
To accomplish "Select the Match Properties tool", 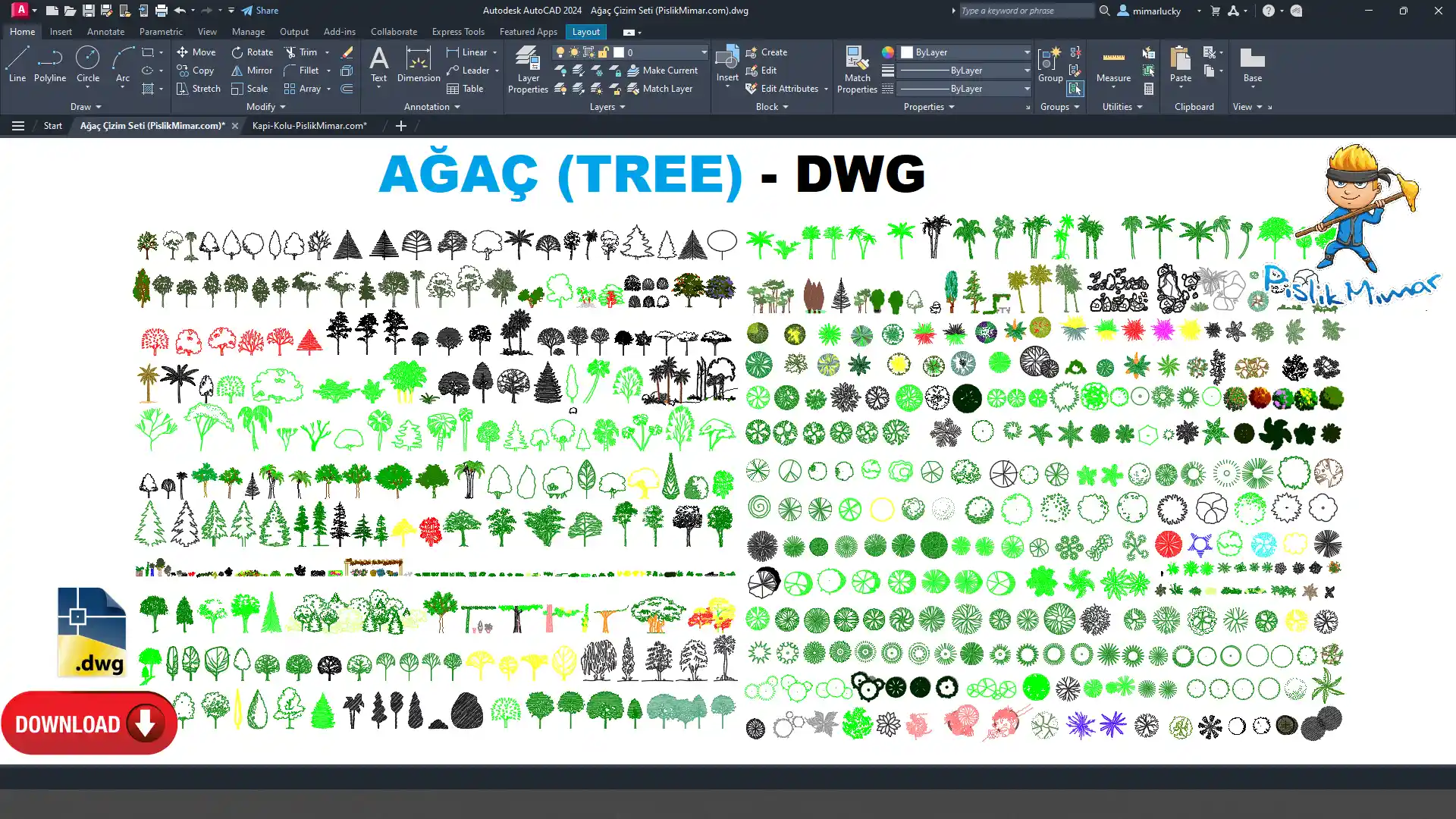I will coord(857,69).
